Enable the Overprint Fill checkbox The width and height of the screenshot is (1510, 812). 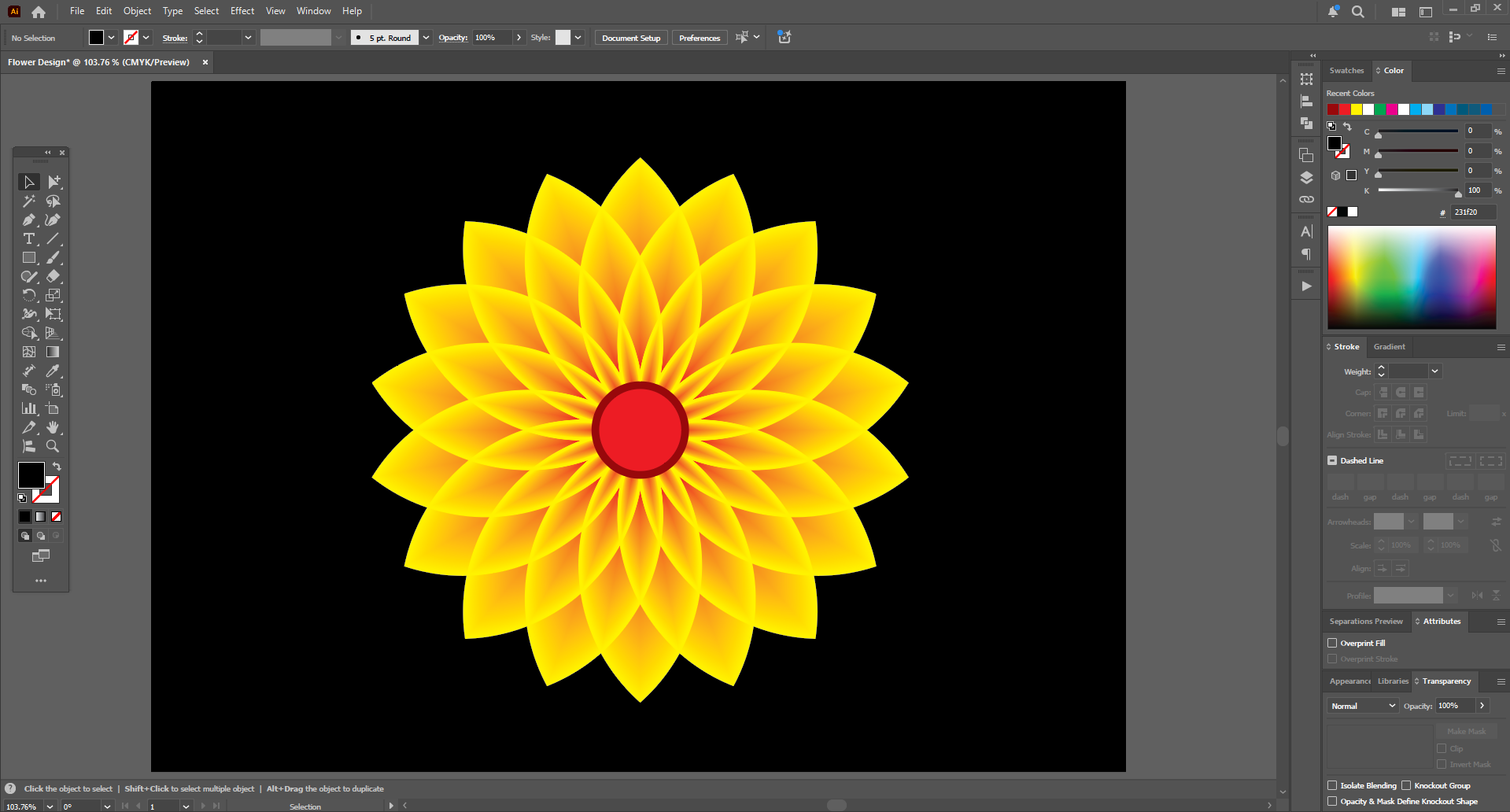click(x=1332, y=643)
